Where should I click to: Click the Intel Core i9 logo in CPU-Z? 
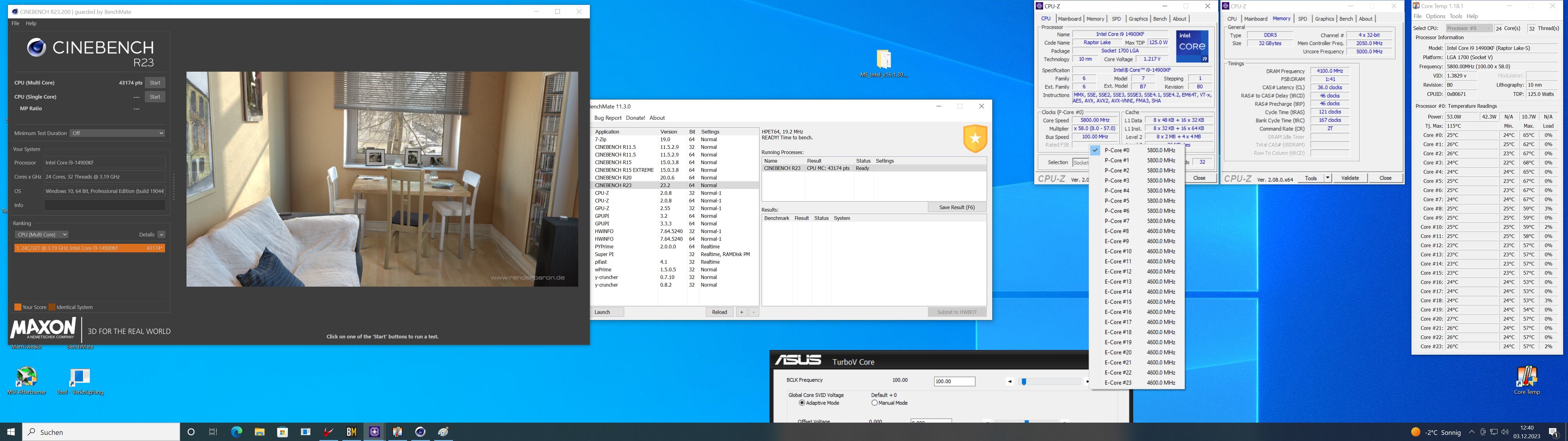pyautogui.click(x=1192, y=46)
